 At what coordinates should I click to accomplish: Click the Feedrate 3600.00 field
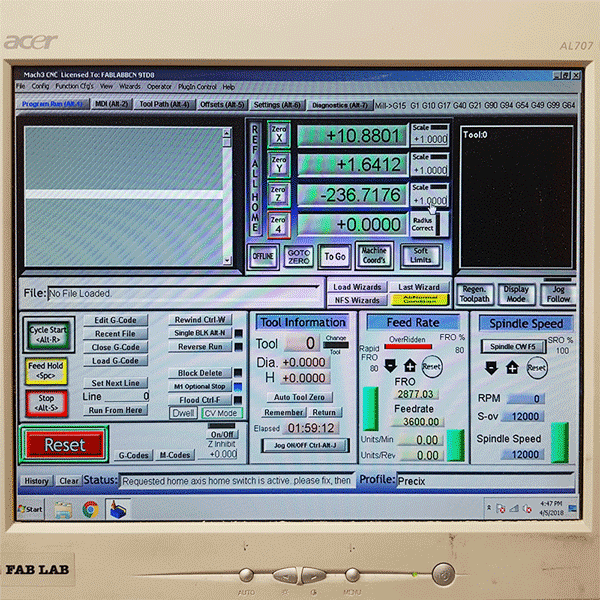(418, 422)
